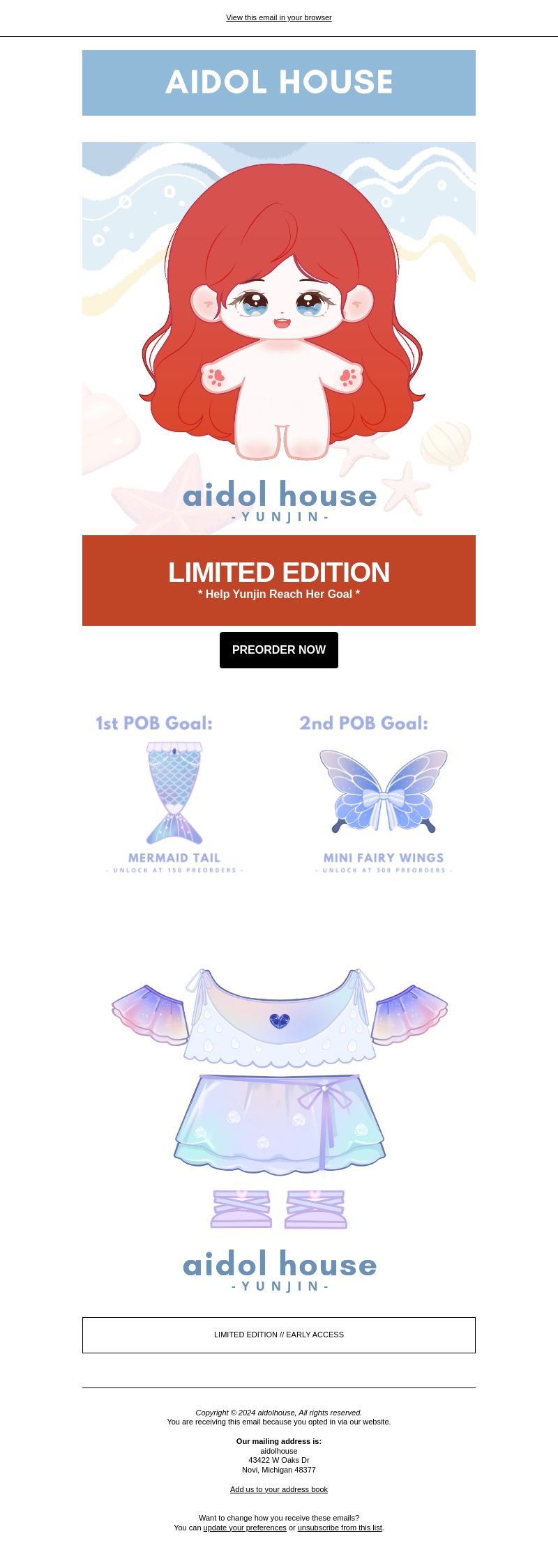Click the '1st POB Goal:' heading
The height and width of the screenshot is (1568, 558).
click(x=154, y=723)
